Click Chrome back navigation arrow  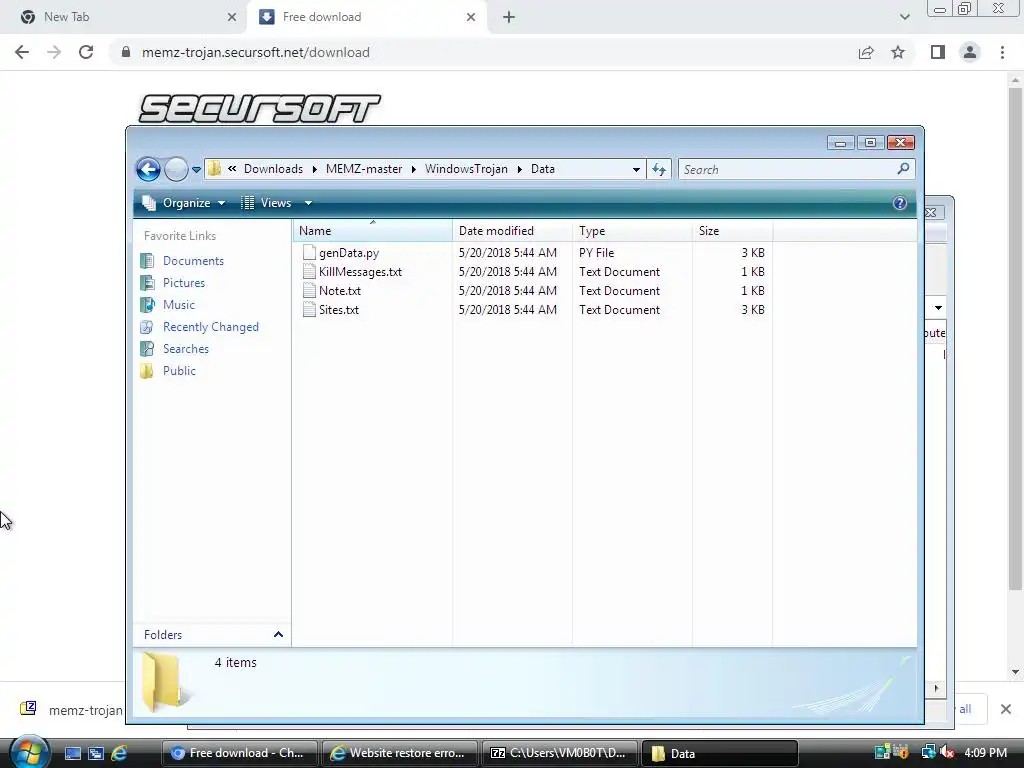click(22, 52)
